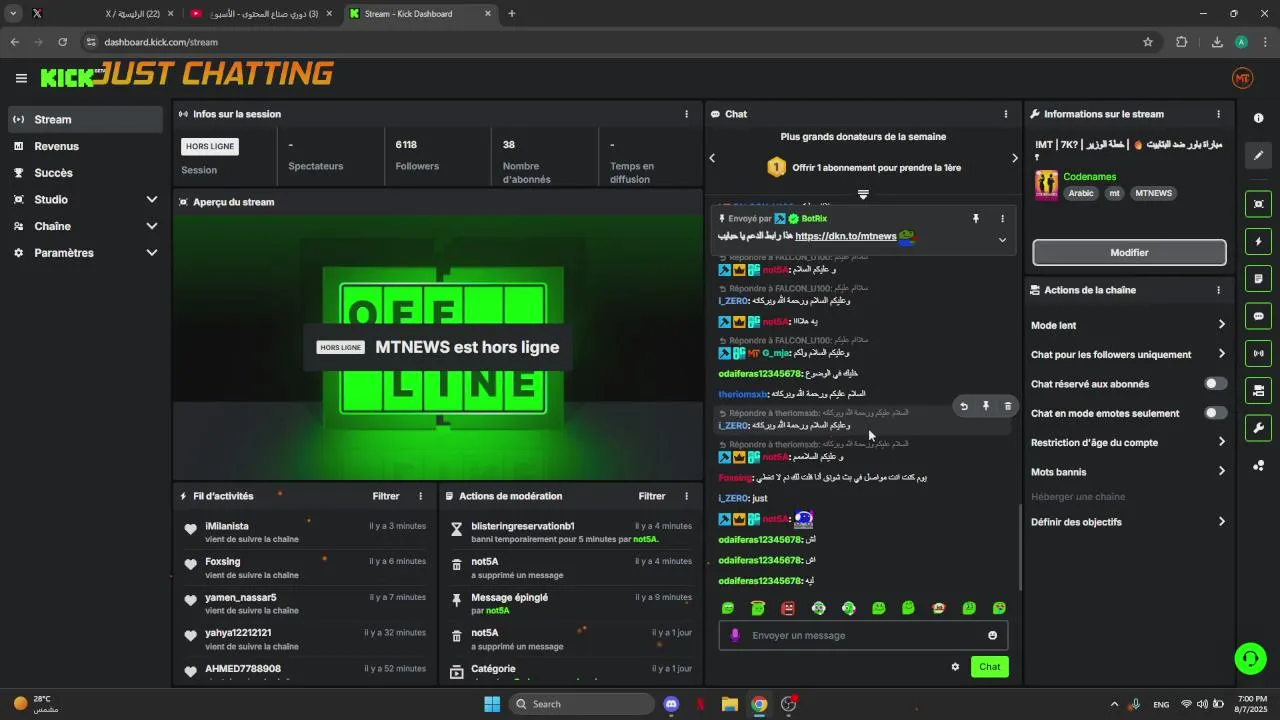
Task: Filter the Actions de modération list
Action: pos(652,496)
